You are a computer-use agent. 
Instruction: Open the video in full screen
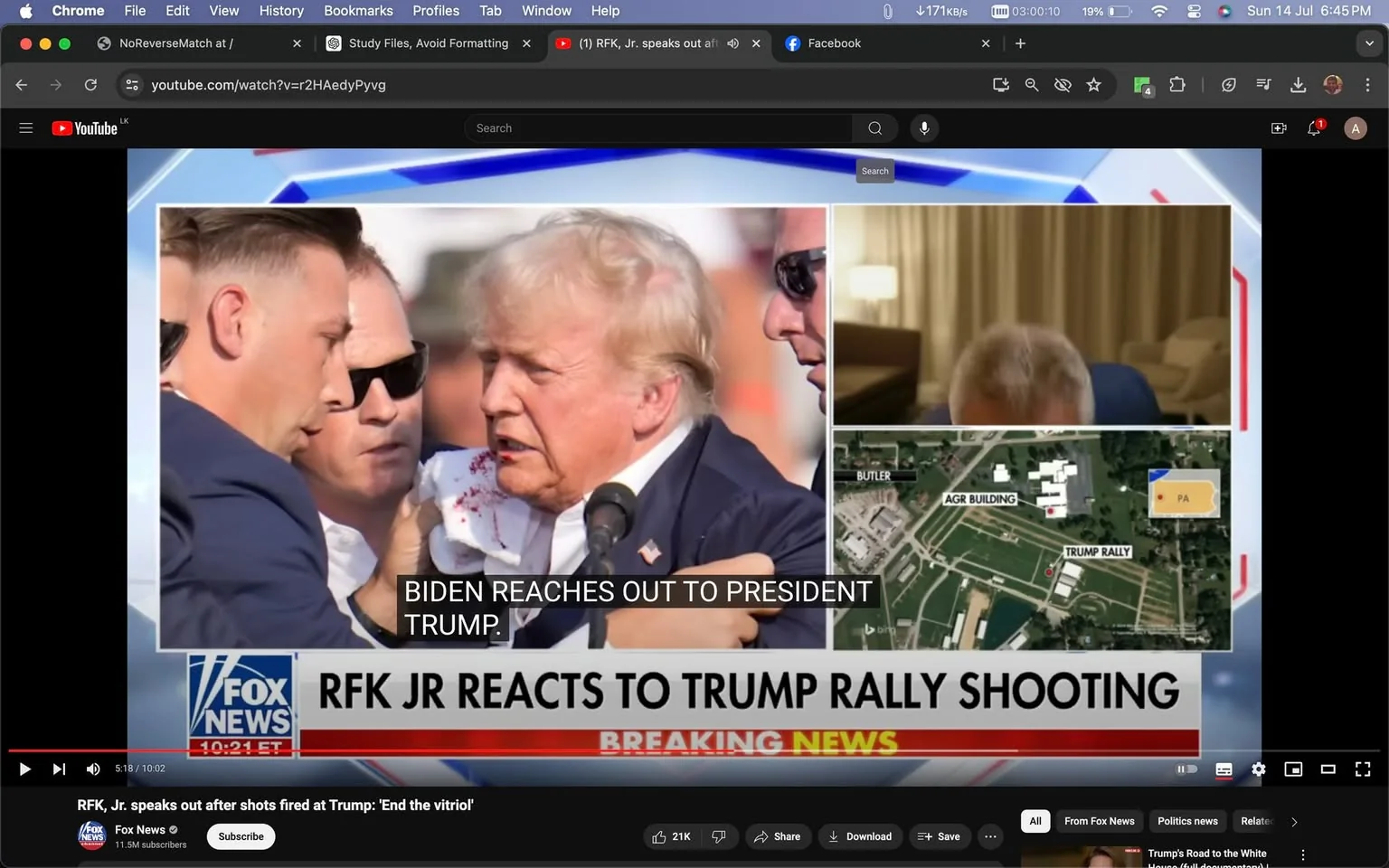pyautogui.click(x=1363, y=769)
